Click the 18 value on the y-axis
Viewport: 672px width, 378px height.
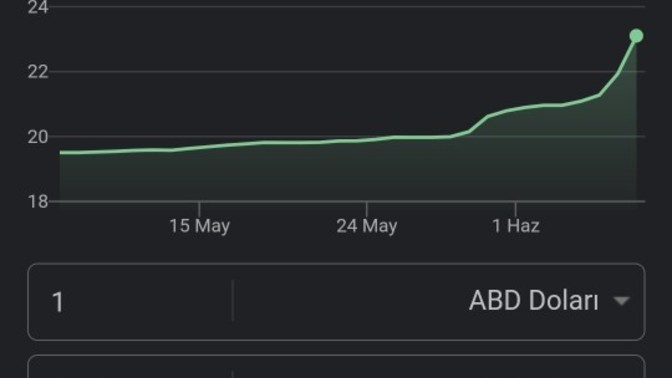38,202
